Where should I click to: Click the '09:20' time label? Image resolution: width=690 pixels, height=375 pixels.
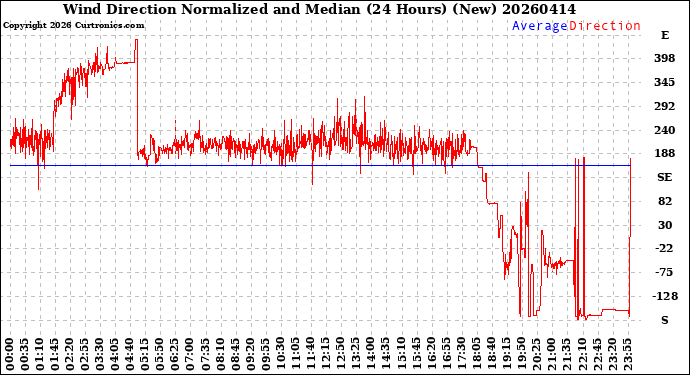pyautogui.click(x=250, y=355)
